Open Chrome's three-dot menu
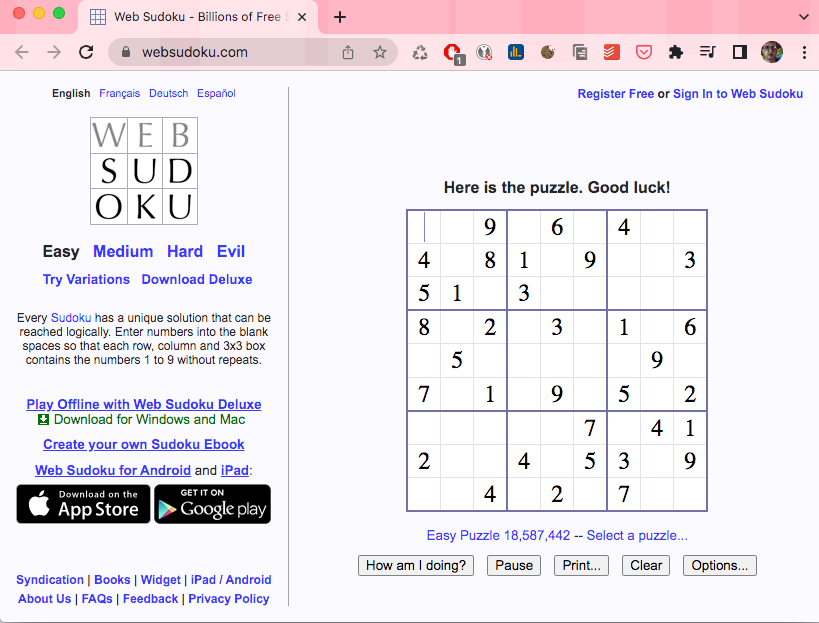This screenshot has height=623, width=819. pos(804,52)
